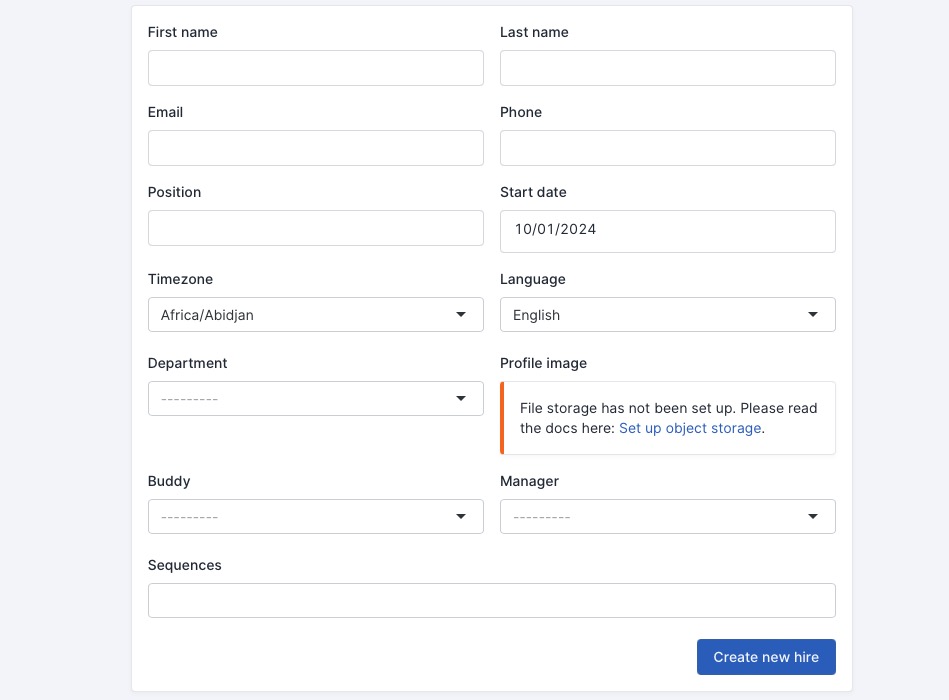This screenshot has width=949, height=700.
Task: Focus the Phone input field
Action: click(667, 148)
